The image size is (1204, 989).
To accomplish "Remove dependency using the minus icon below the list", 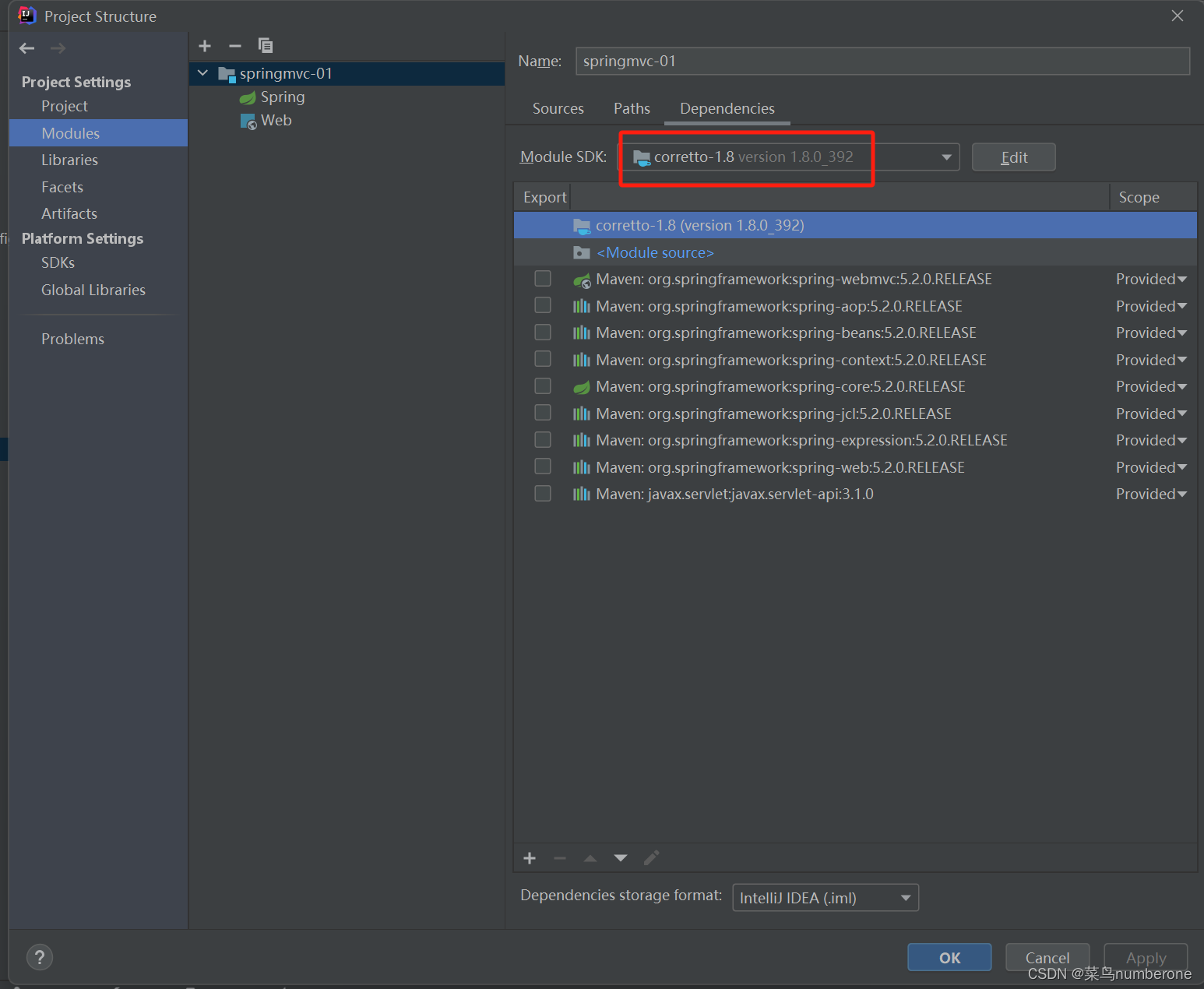I will [560, 858].
